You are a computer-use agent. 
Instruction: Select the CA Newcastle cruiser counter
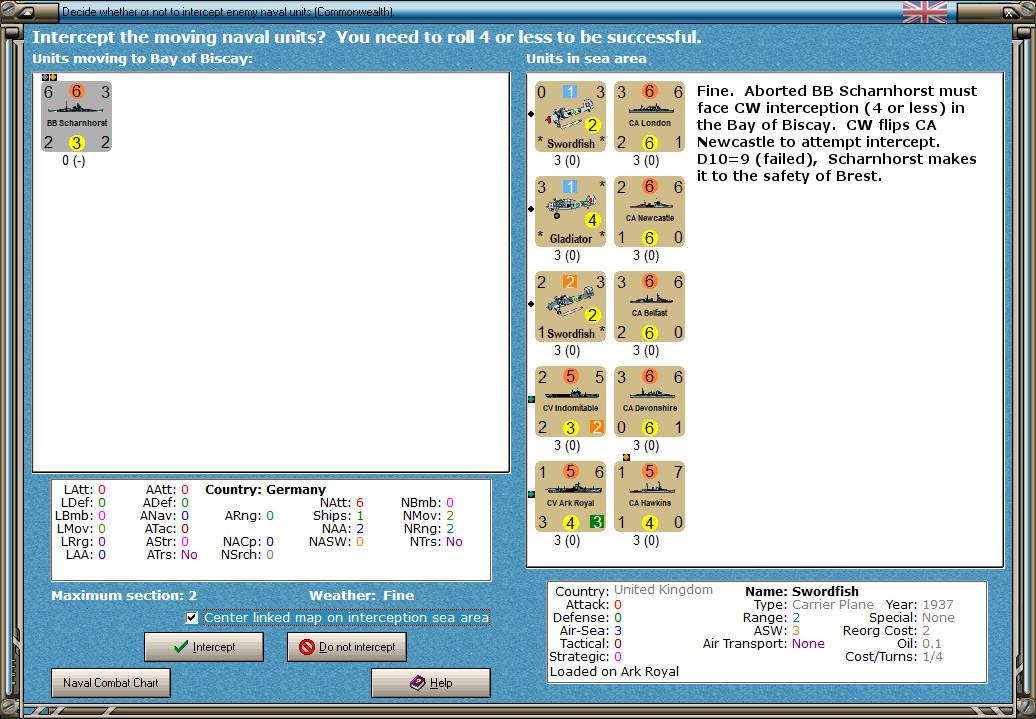coord(649,211)
